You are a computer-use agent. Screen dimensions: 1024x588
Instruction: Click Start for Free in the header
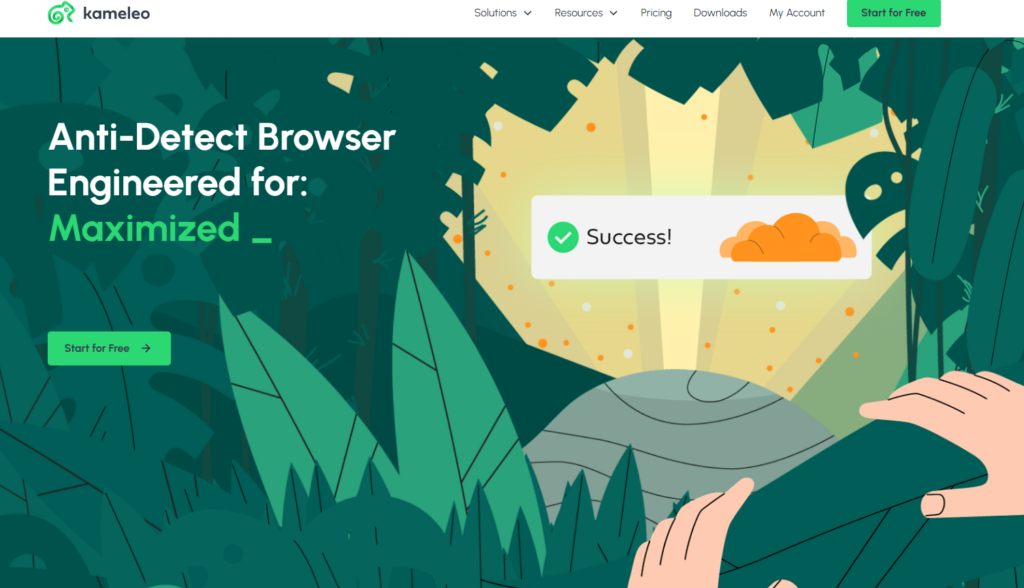[893, 13]
